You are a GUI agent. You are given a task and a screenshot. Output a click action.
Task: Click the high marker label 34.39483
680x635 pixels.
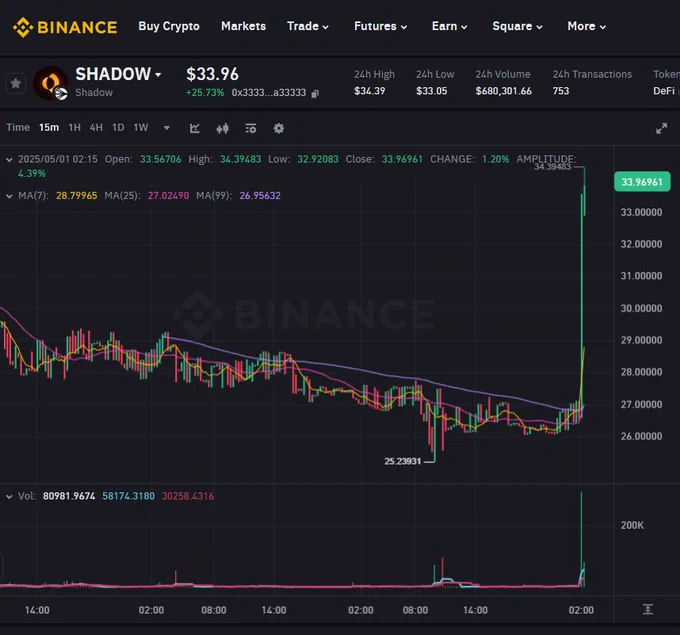click(x=552, y=167)
